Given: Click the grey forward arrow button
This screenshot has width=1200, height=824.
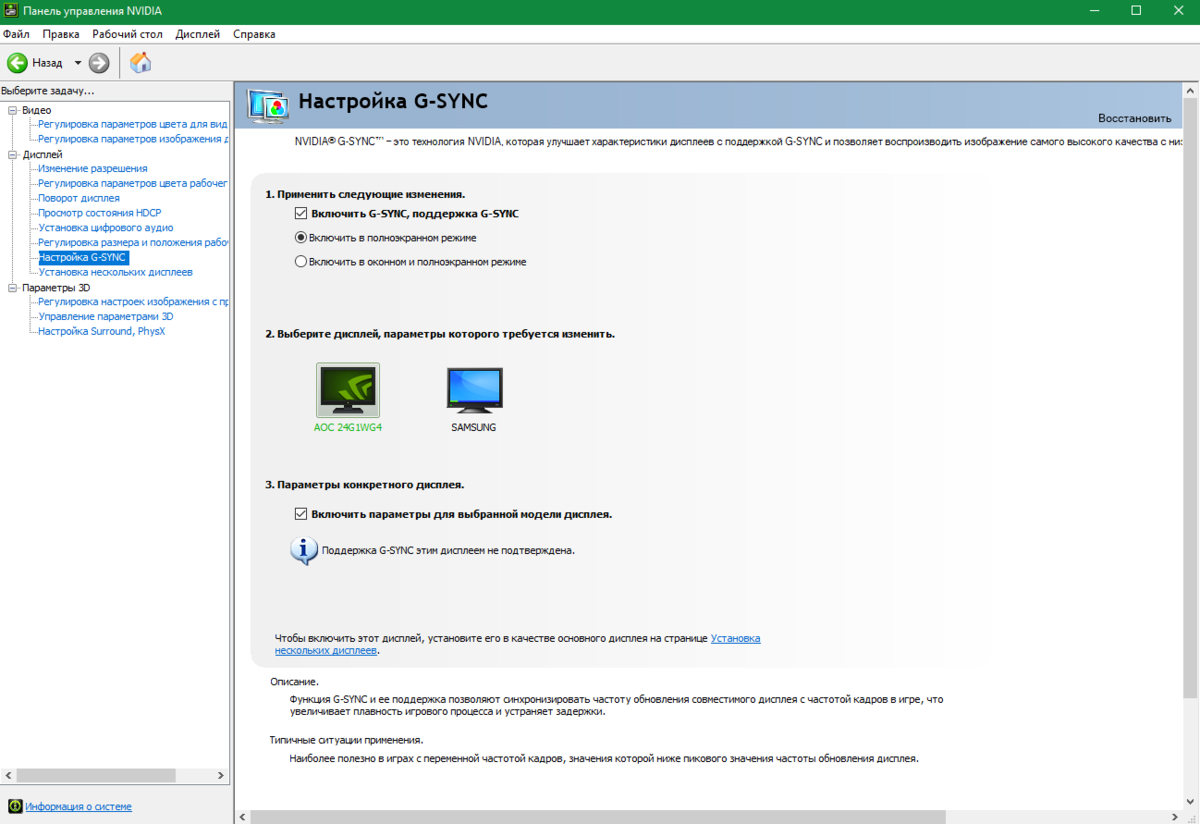Looking at the screenshot, I should pos(98,63).
